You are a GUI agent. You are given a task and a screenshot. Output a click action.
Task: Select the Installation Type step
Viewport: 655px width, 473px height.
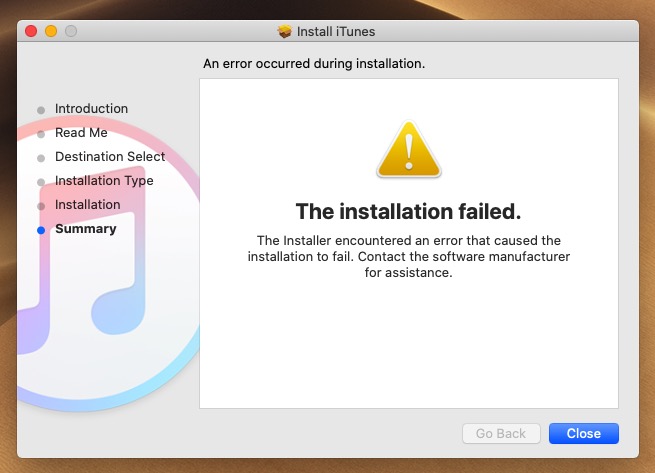click(104, 181)
